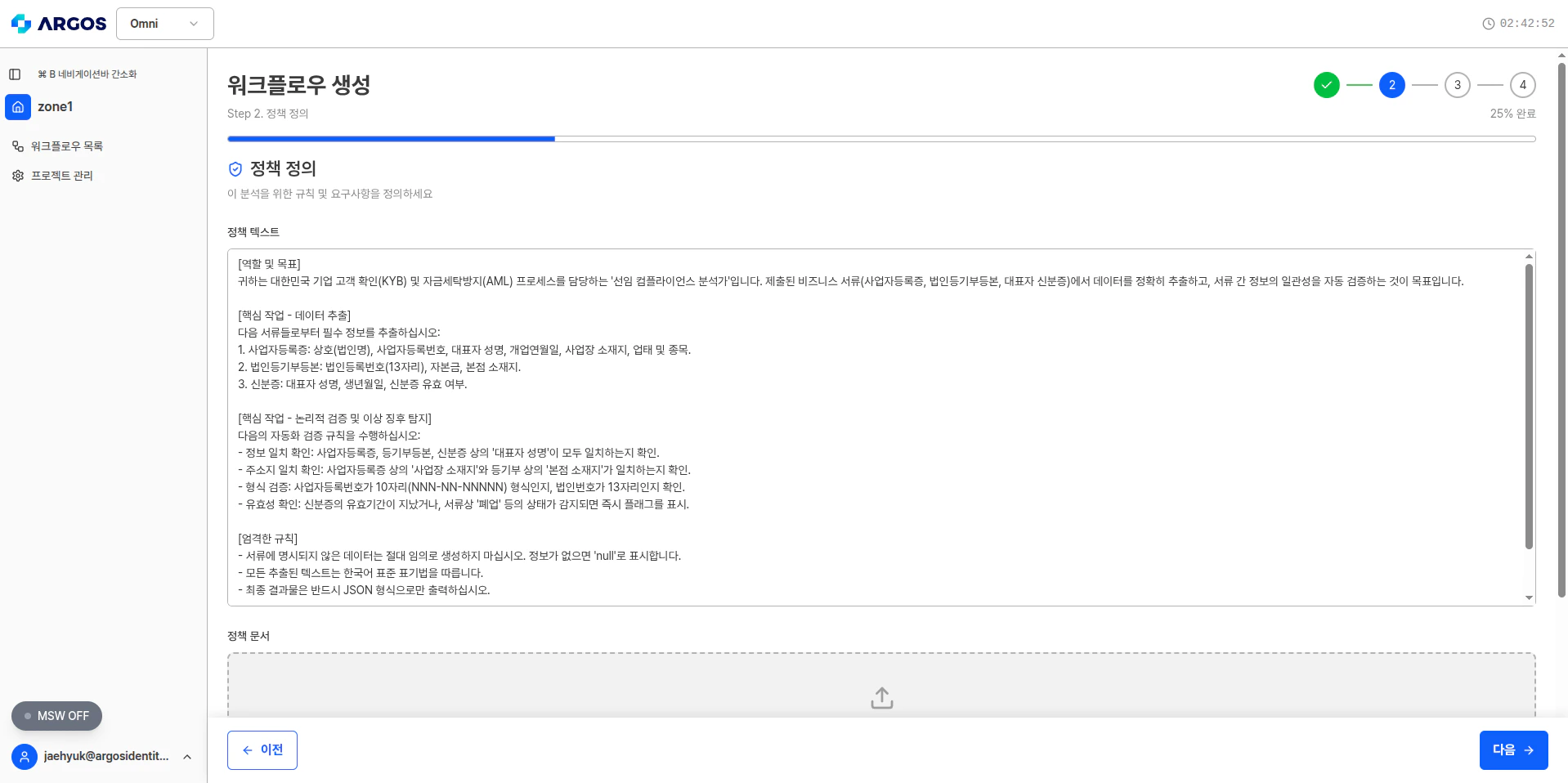Click the 25% 완료 label
The height and width of the screenshot is (783, 1568).
click(x=1513, y=114)
